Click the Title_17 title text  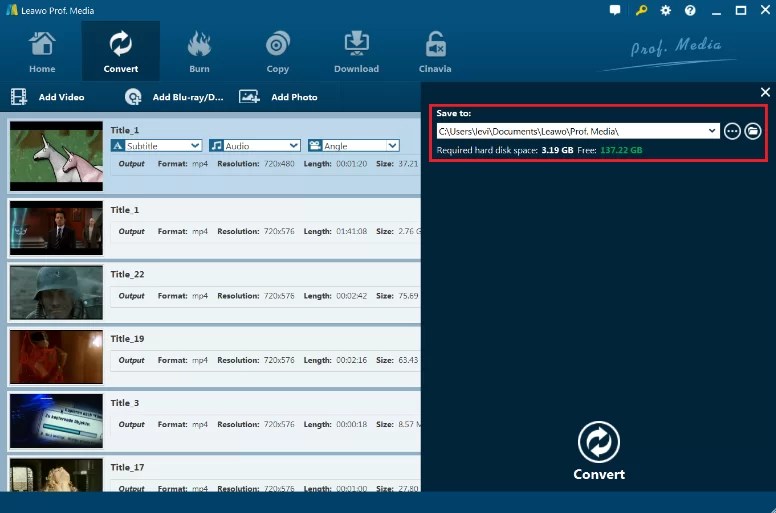[127, 467]
